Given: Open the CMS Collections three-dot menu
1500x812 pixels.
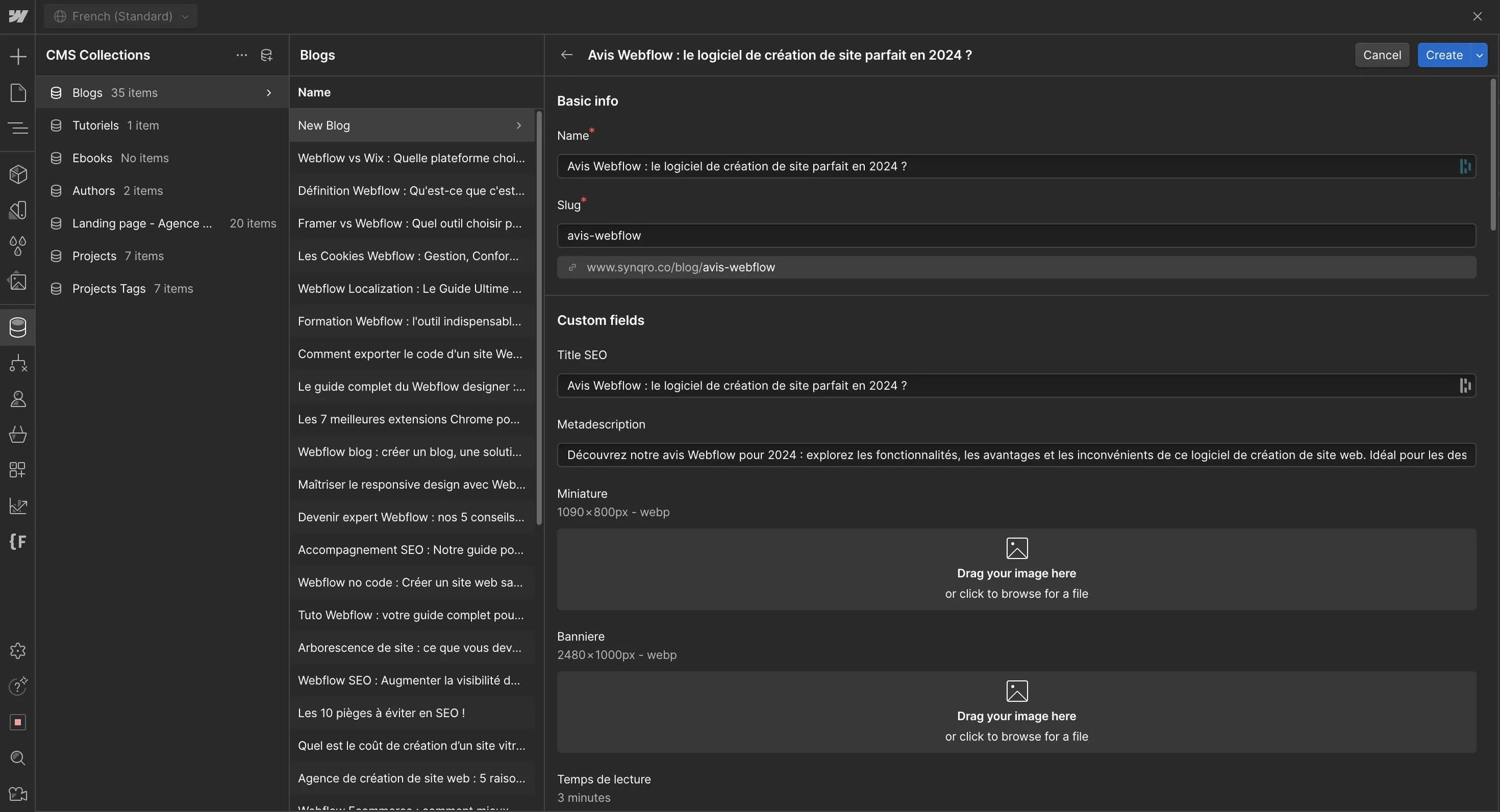Looking at the screenshot, I should point(242,55).
